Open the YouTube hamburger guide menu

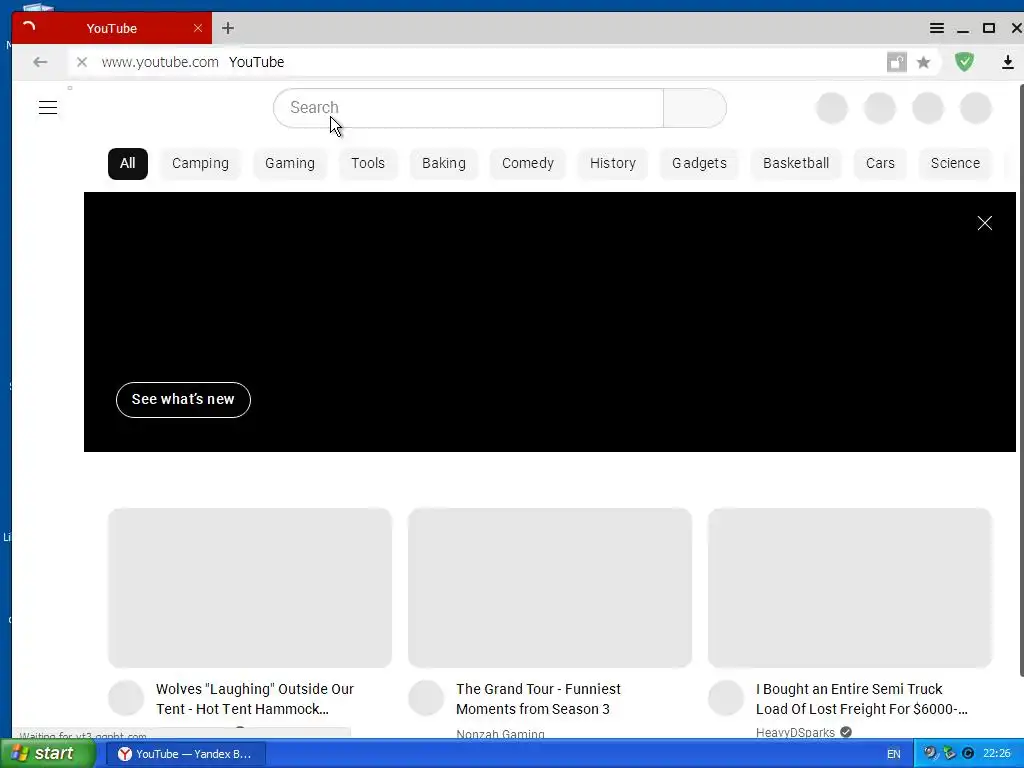48,108
